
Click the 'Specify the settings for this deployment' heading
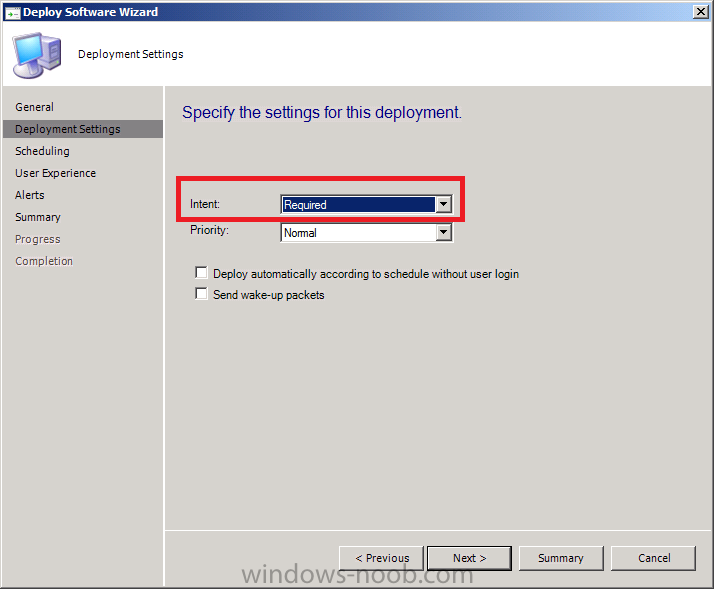(x=322, y=113)
